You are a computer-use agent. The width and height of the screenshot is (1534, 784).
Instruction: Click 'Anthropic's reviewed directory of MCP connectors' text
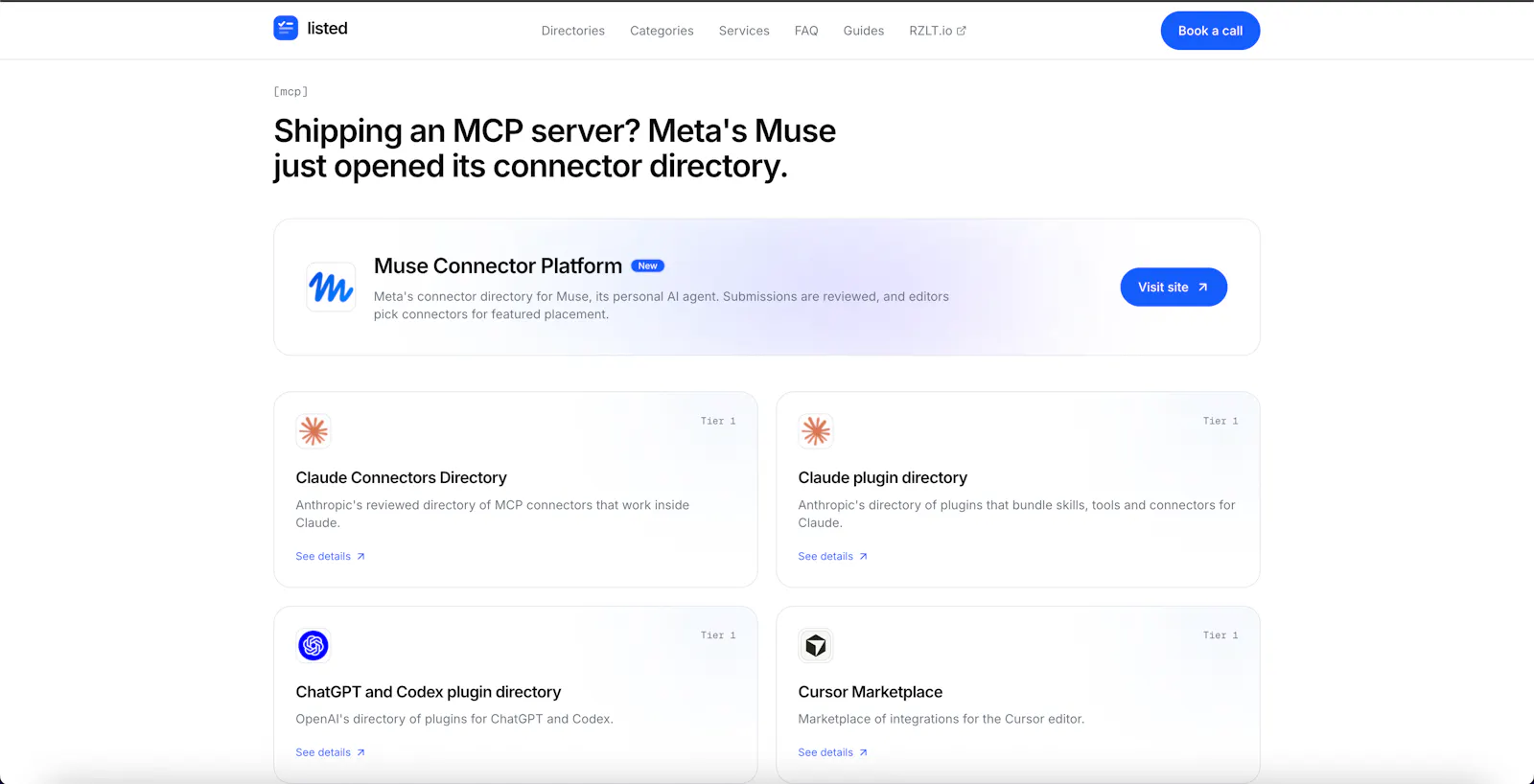click(492, 514)
